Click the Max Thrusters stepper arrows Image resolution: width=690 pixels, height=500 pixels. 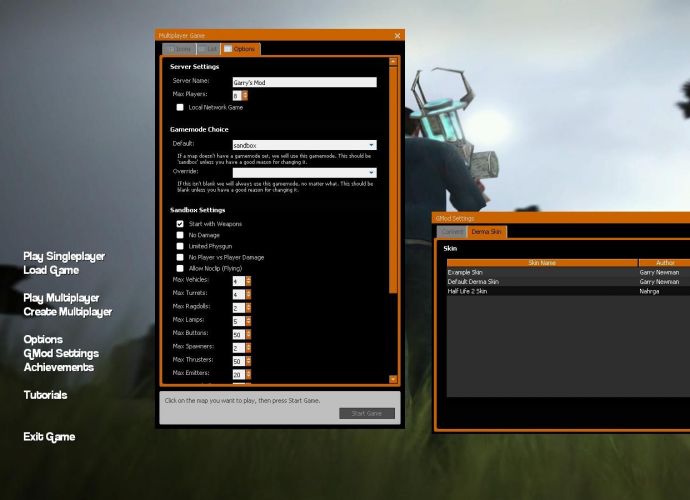(x=248, y=360)
